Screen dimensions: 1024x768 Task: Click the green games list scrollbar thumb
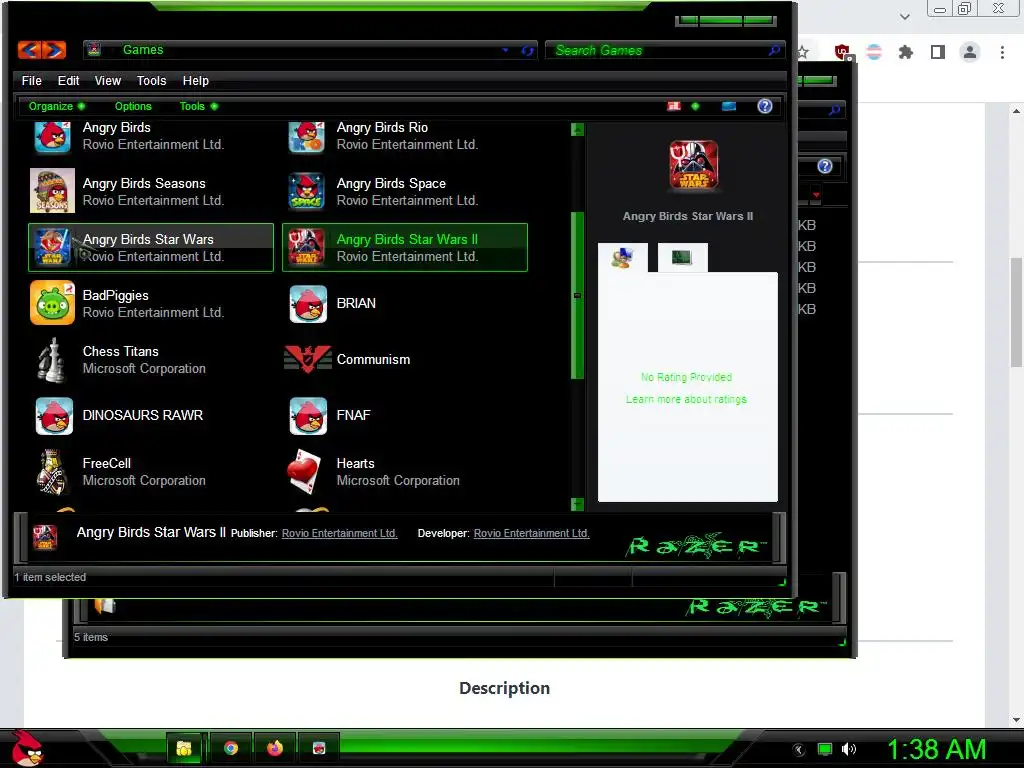coord(577,295)
